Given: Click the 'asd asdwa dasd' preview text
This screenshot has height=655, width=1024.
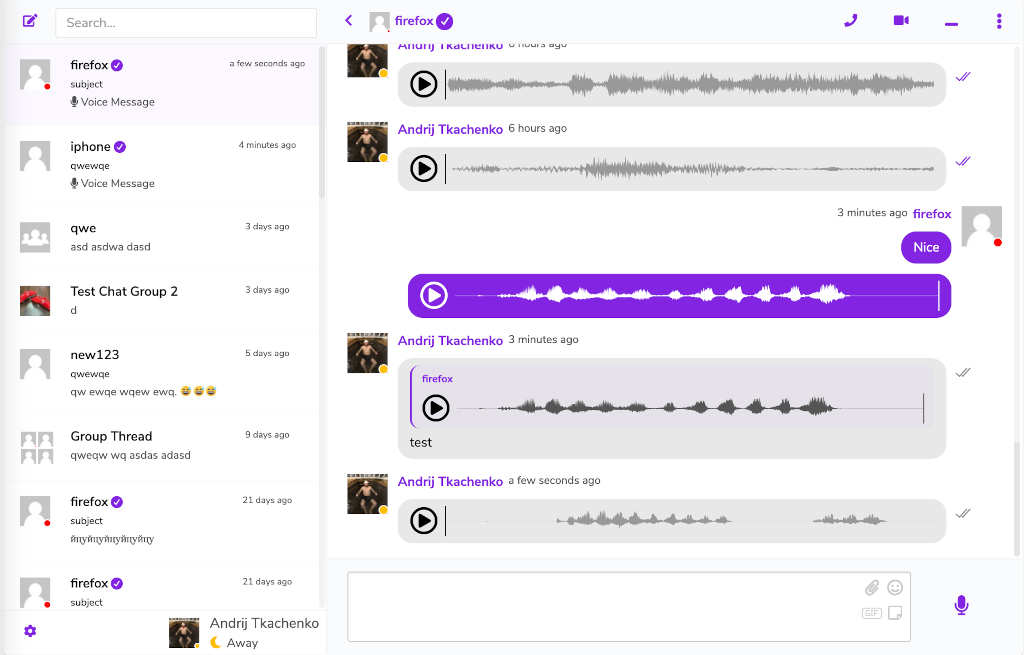Looking at the screenshot, I should click(x=110, y=247).
